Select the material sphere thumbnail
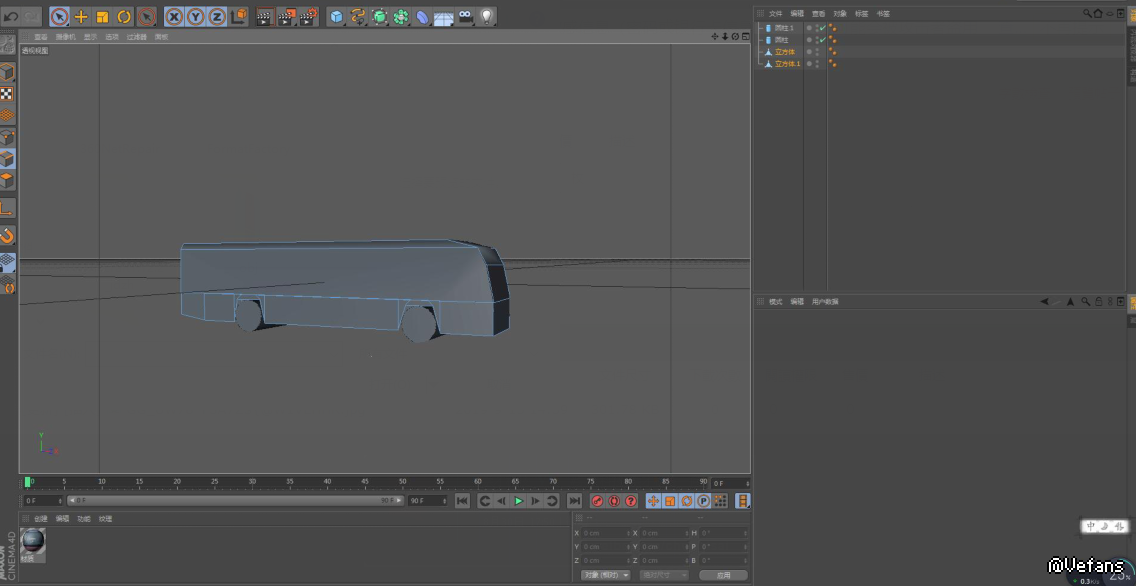This screenshot has height=586, width=1136. point(33,542)
